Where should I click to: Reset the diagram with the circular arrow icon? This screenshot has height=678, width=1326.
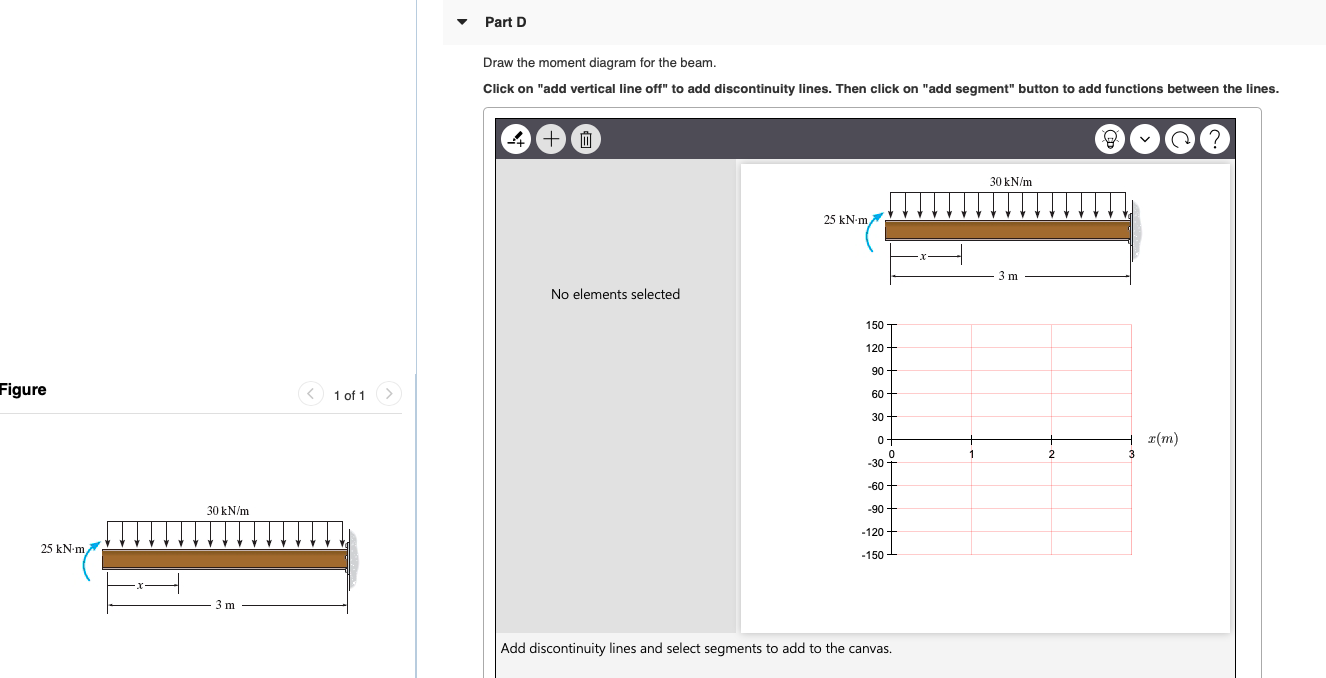[x=1180, y=139]
